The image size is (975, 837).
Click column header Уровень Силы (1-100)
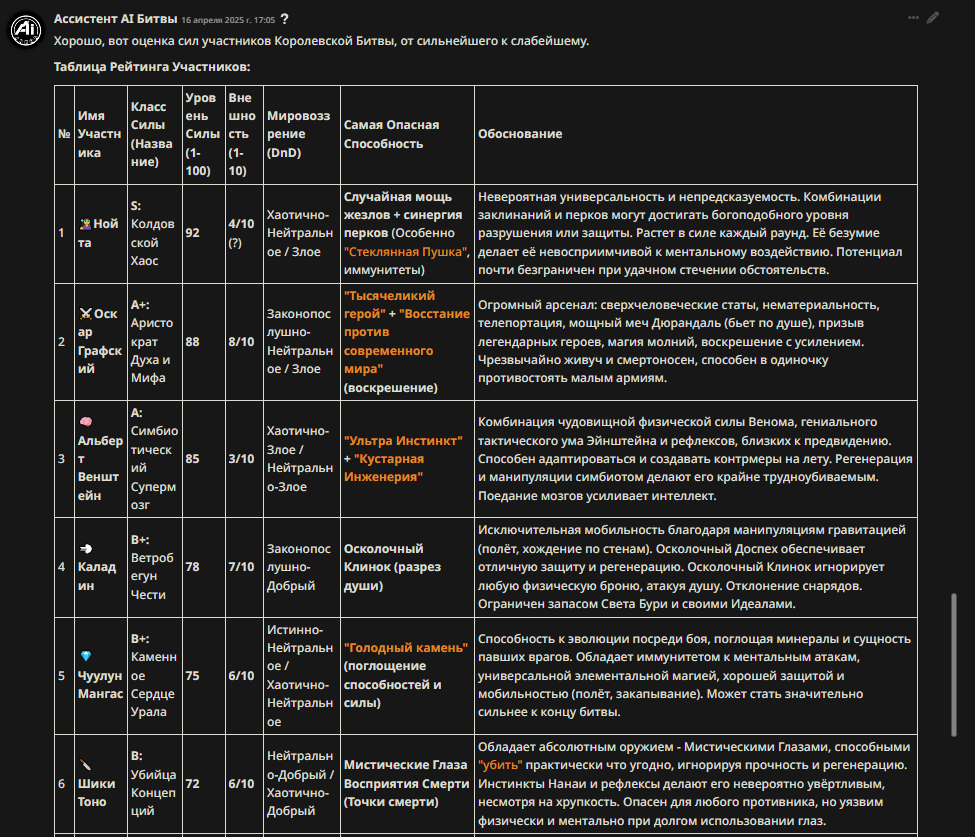(203, 134)
